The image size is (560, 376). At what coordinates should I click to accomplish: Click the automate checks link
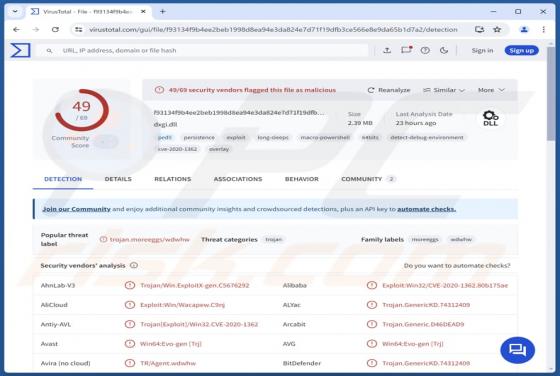tap(426, 209)
